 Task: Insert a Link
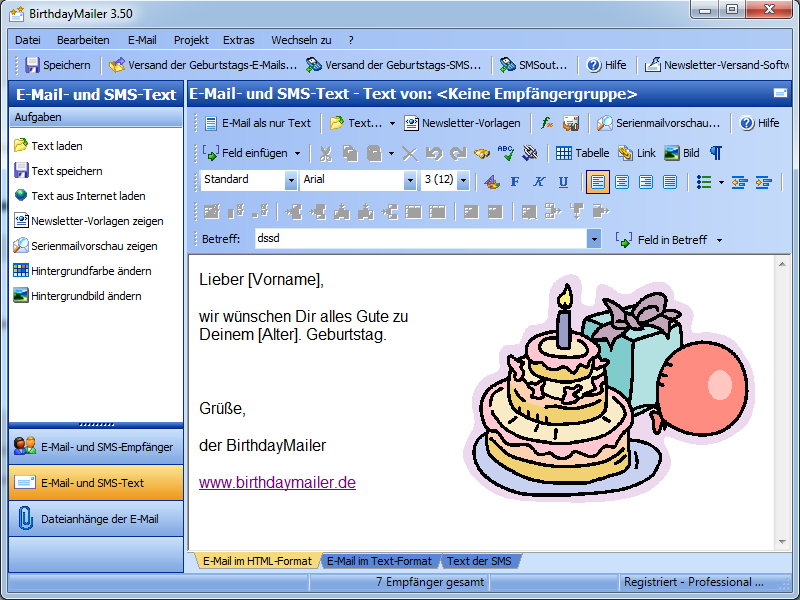point(637,153)
